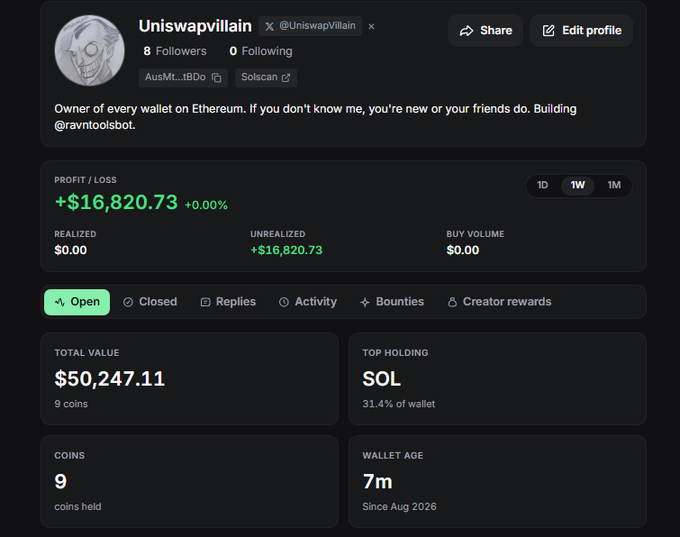Switch to the Creator rewards tab
680x537 pixels.
pyautogui.click(x=499, y=302)
